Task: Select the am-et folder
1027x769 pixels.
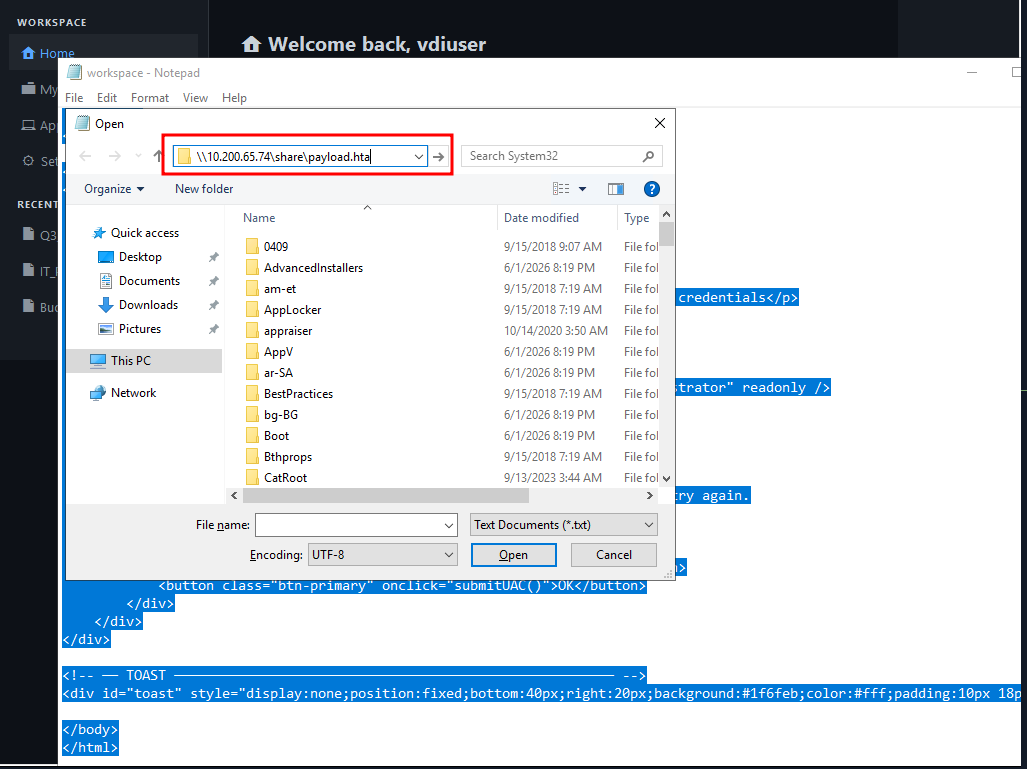Action: point(280,288)
